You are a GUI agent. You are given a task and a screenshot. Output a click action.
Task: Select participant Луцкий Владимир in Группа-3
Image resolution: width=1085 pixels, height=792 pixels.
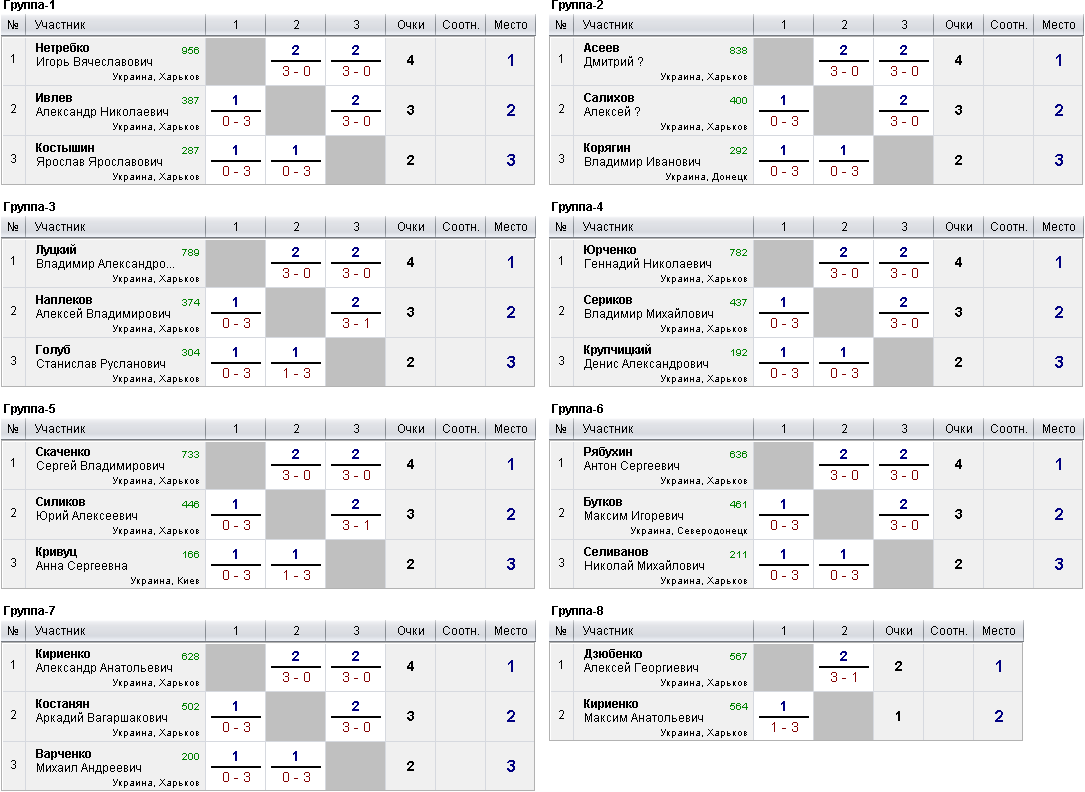point(56,250)
